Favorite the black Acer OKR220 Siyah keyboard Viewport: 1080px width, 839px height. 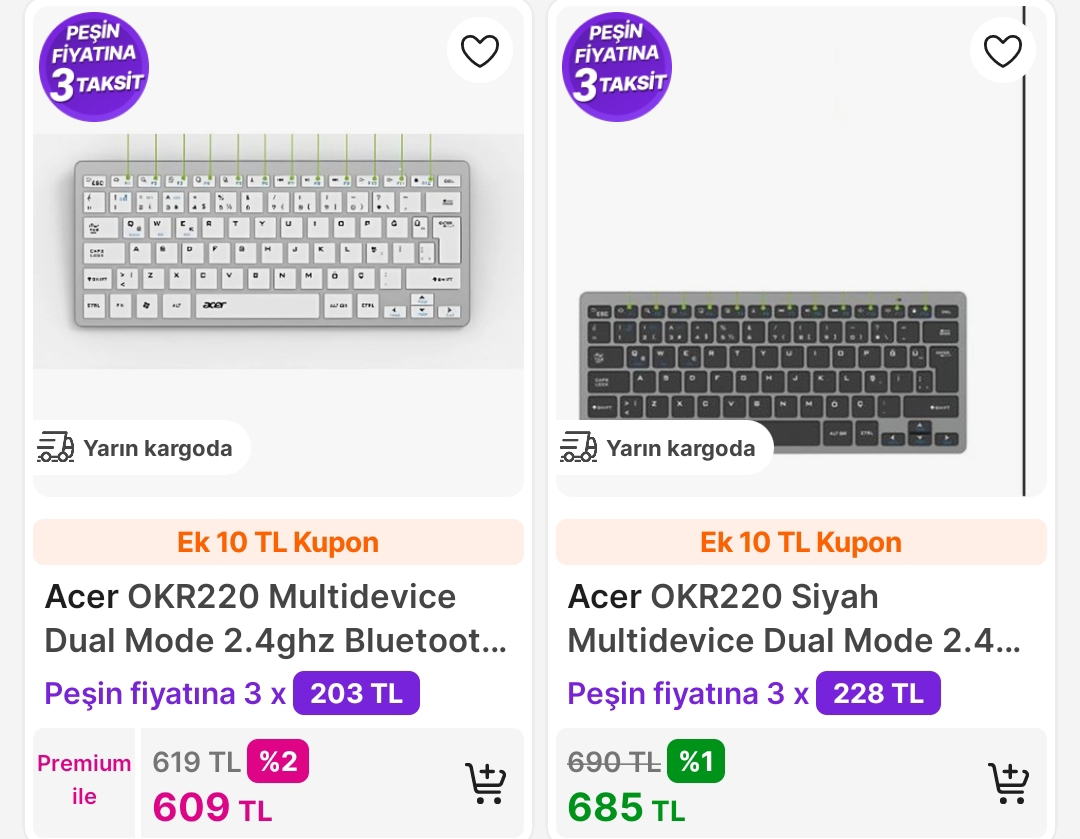(x=1002, y=51)
